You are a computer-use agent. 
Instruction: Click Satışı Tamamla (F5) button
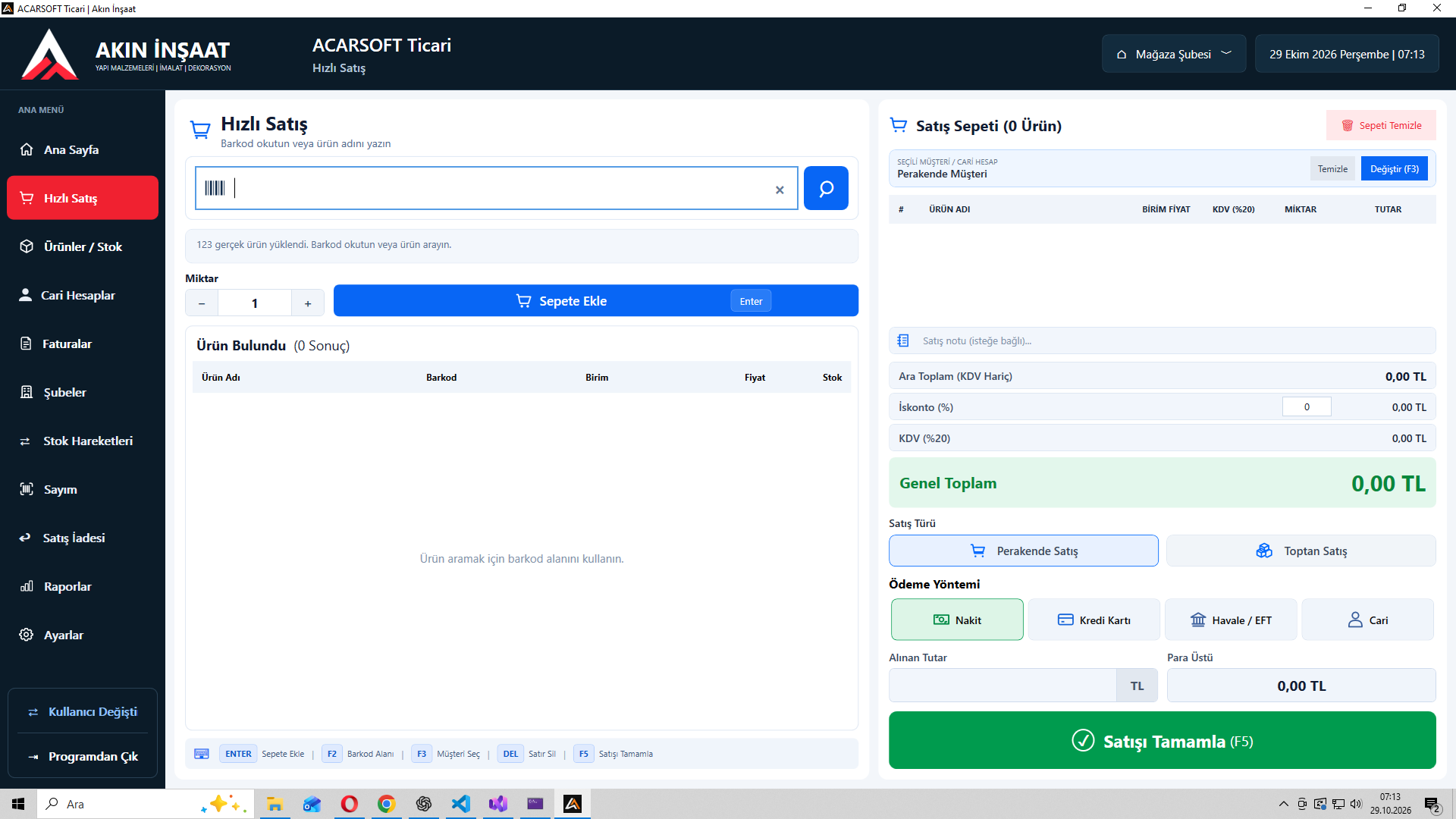[x=1162, y=740]
